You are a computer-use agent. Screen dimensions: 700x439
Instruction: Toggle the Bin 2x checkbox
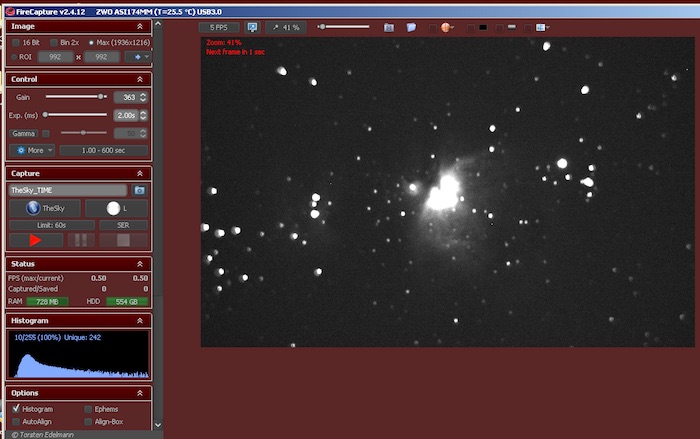point(53,43)
